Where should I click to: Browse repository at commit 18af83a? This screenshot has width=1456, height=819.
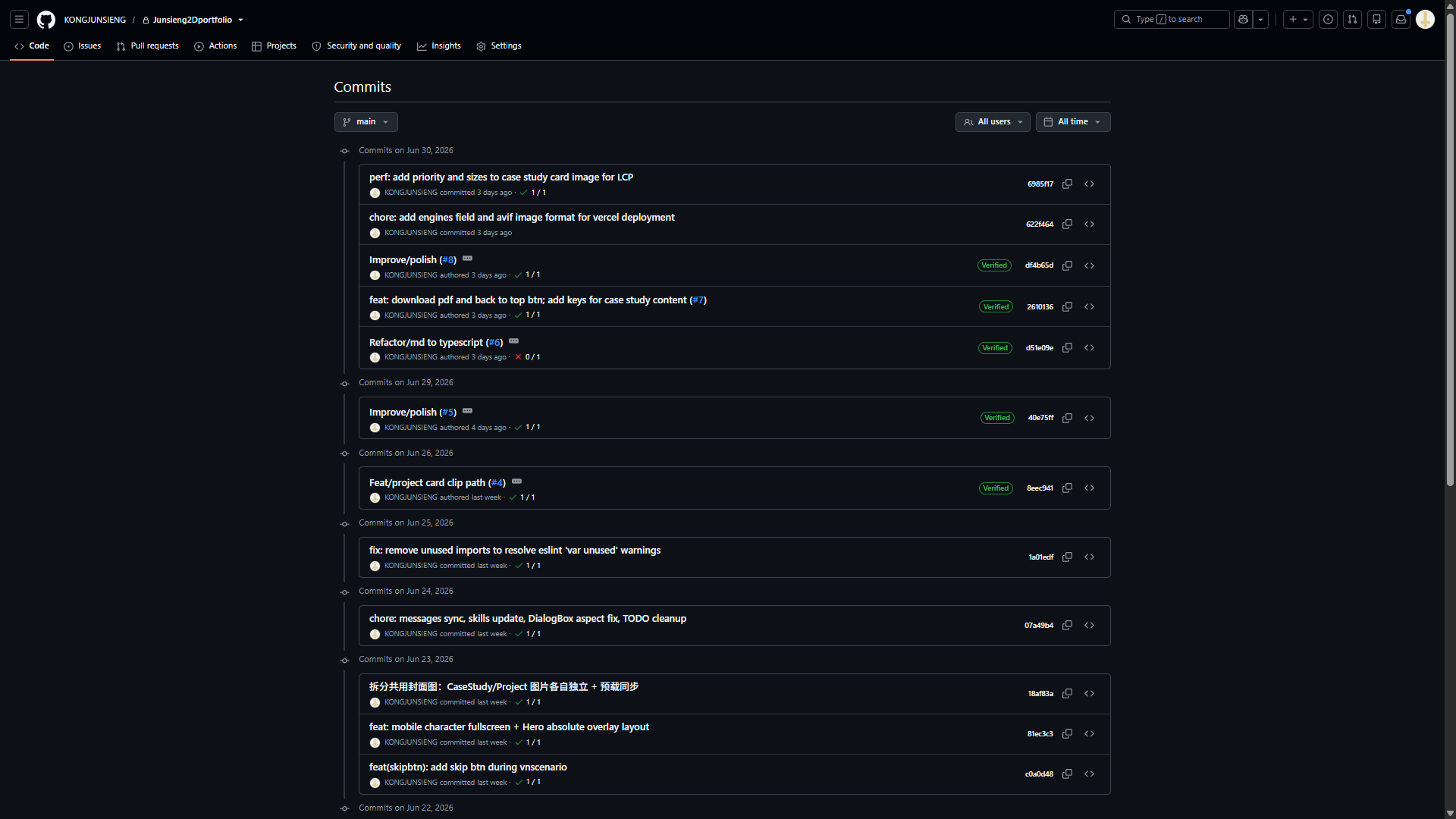(x=1089, y=694)
